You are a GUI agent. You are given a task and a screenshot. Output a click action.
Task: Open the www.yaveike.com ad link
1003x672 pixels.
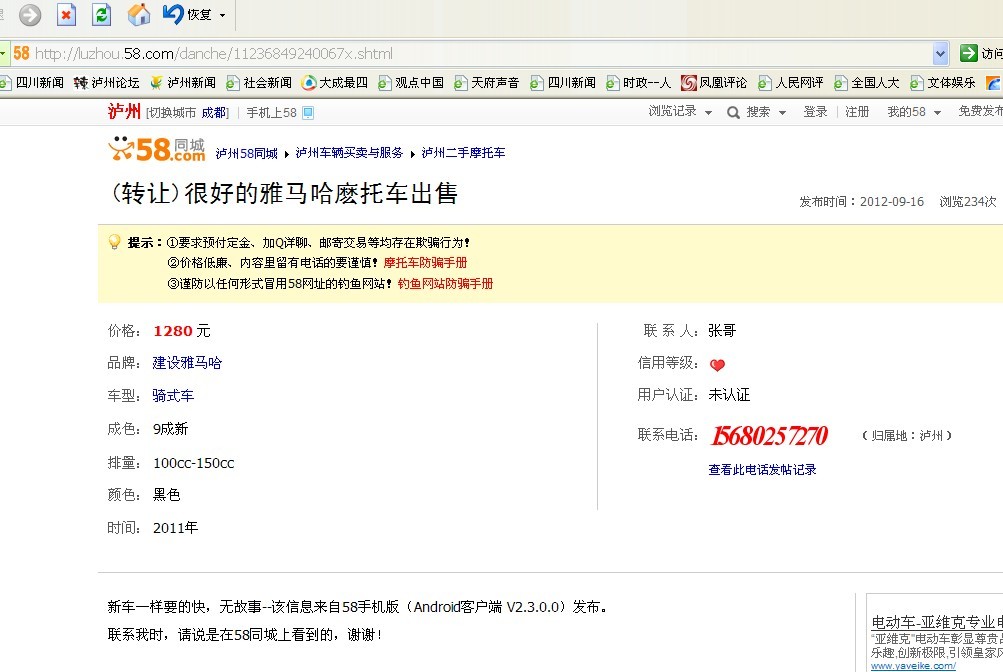click(913, 666)
